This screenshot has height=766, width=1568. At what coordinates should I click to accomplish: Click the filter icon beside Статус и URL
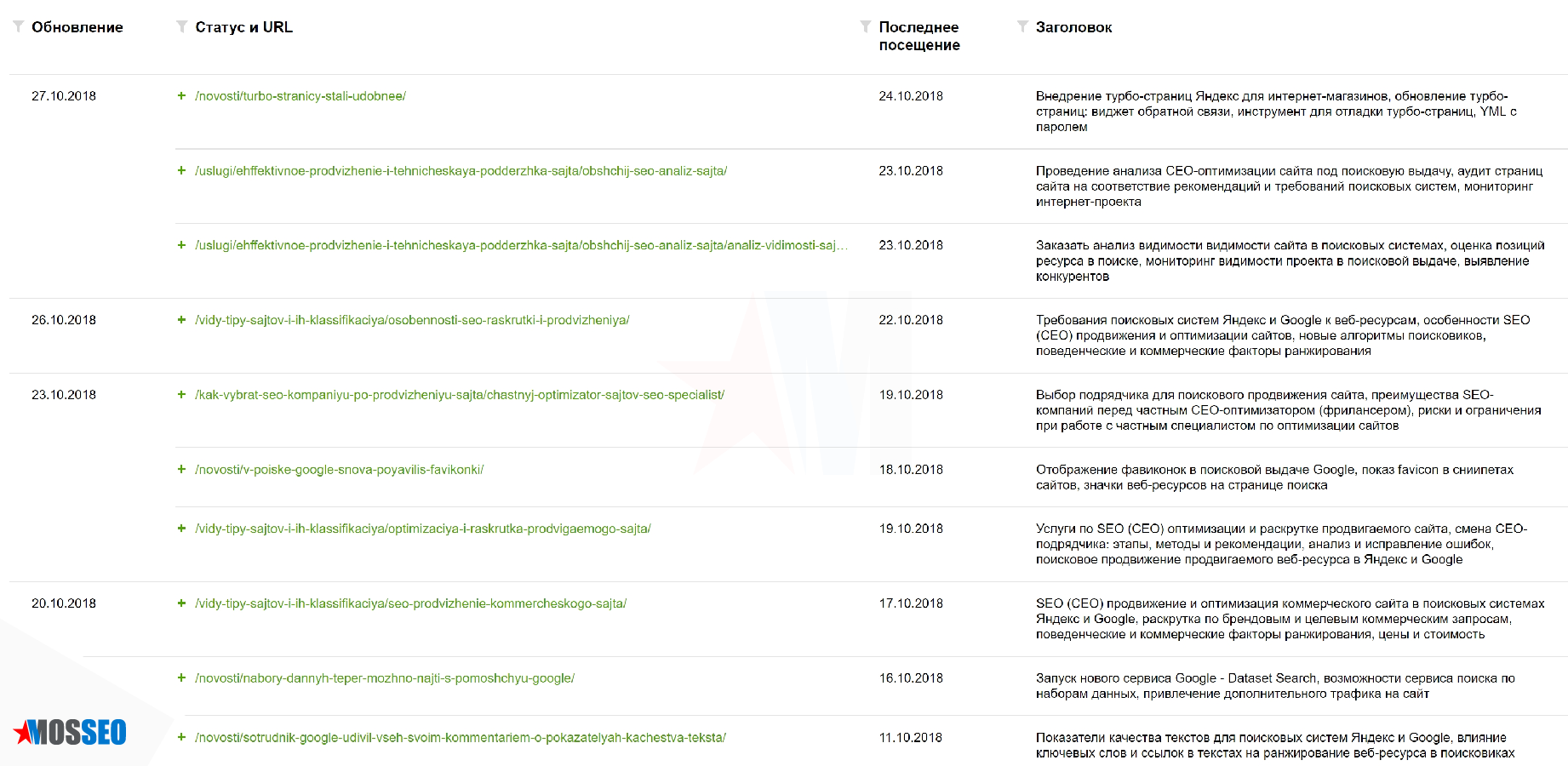181,27
